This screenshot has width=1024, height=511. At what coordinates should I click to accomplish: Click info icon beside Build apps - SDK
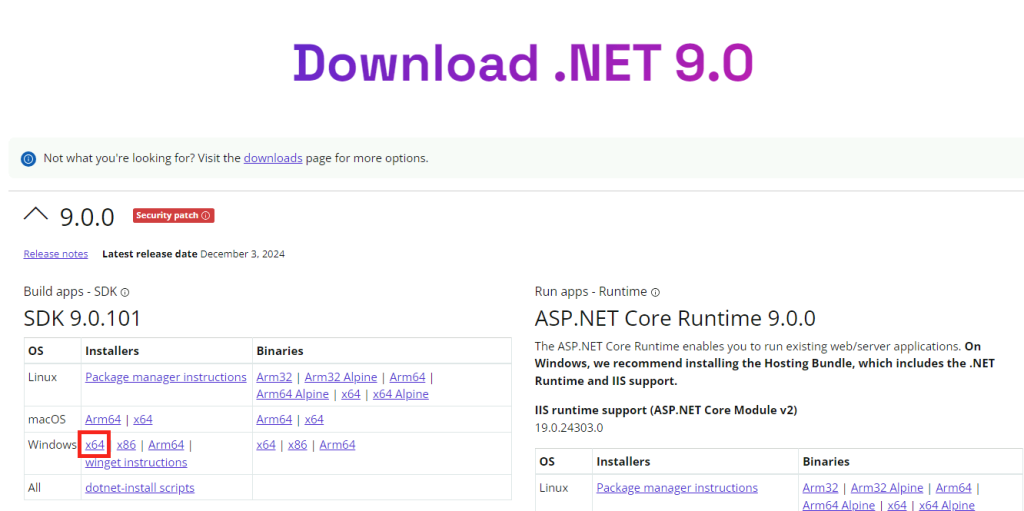[125, 292]
